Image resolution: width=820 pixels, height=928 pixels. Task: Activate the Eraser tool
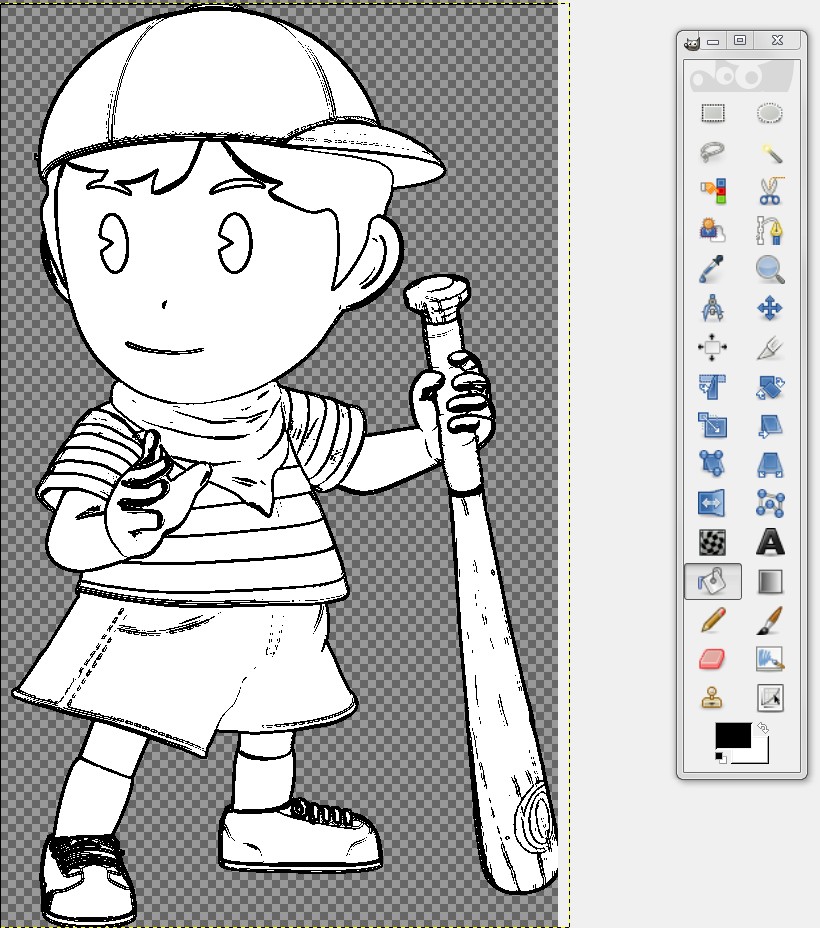[x=712, y=659]
